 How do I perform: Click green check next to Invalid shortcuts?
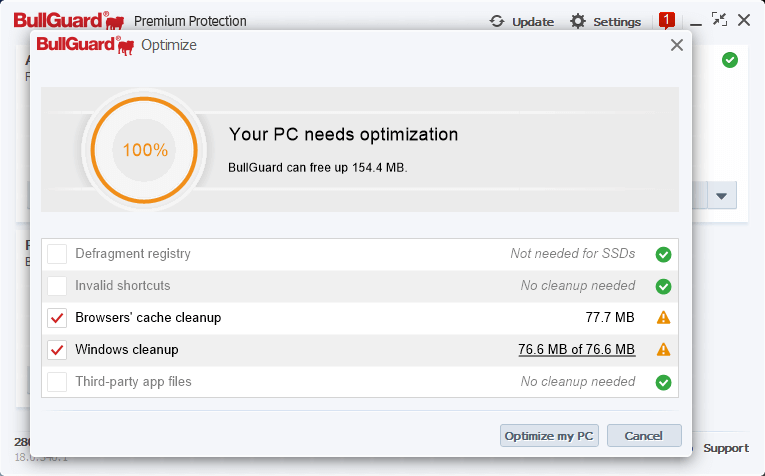pyautogui.click(x=663, y=286)
